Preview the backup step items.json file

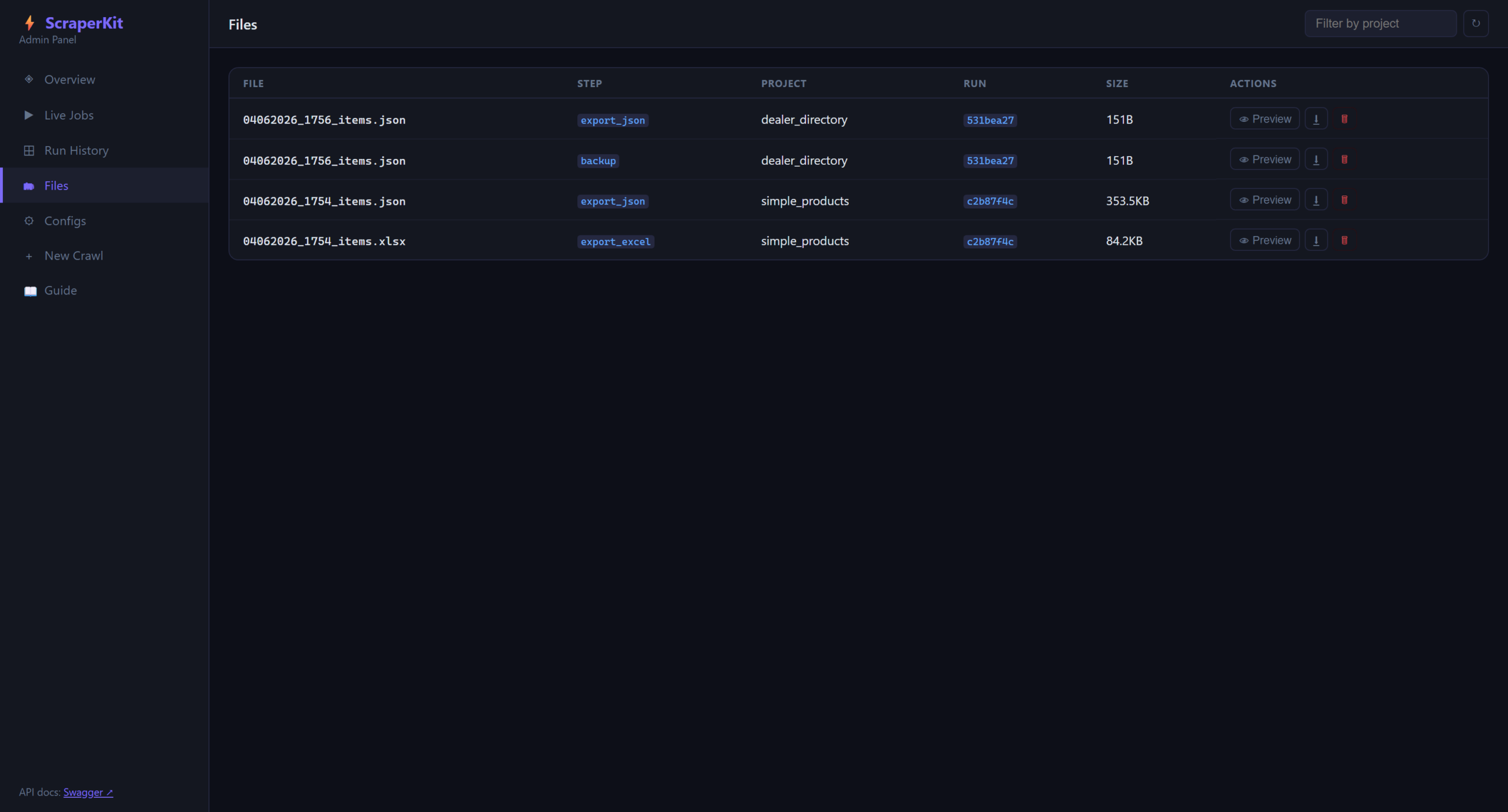tap(1265, 160)
